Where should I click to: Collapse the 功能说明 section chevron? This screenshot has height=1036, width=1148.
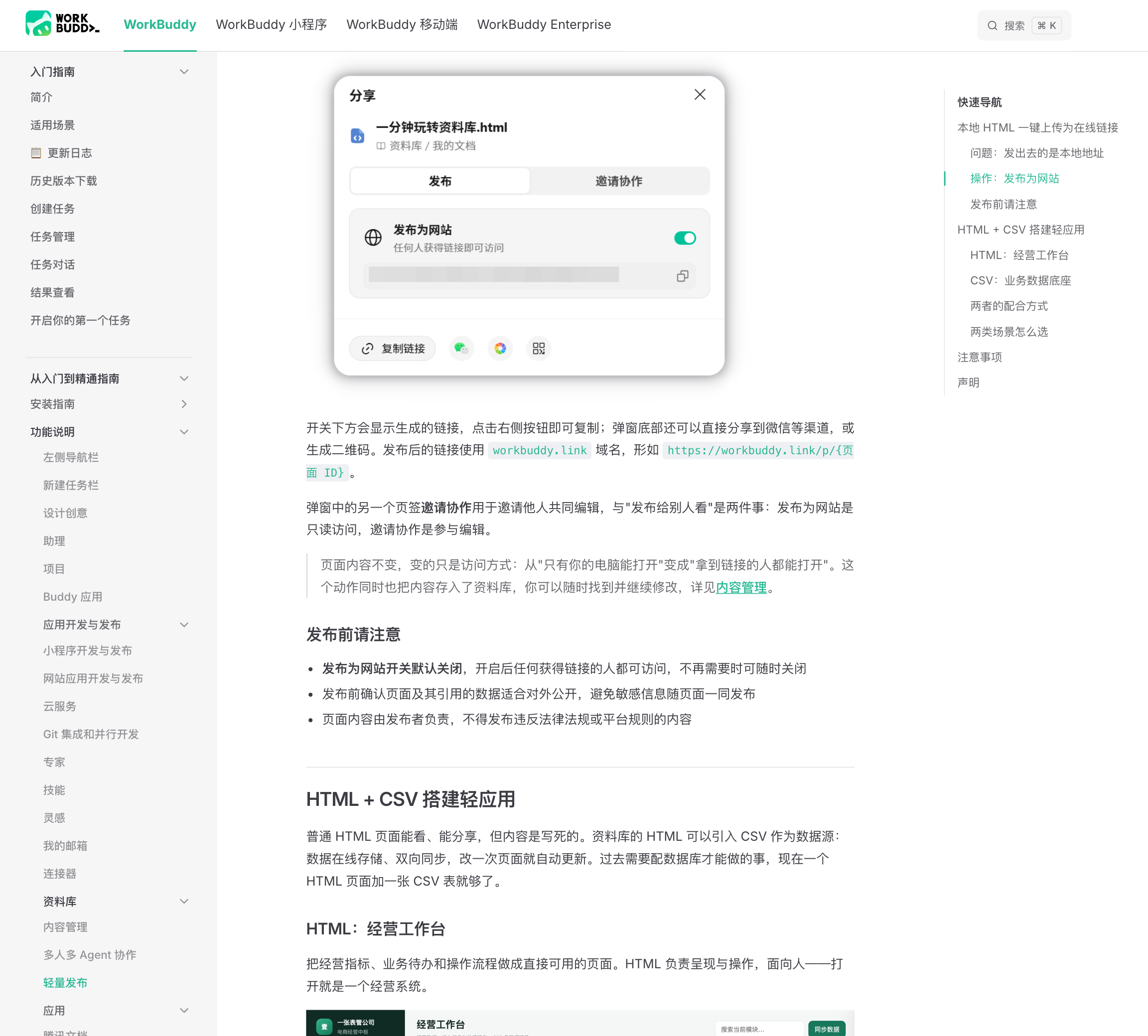(x=184, y=432)
